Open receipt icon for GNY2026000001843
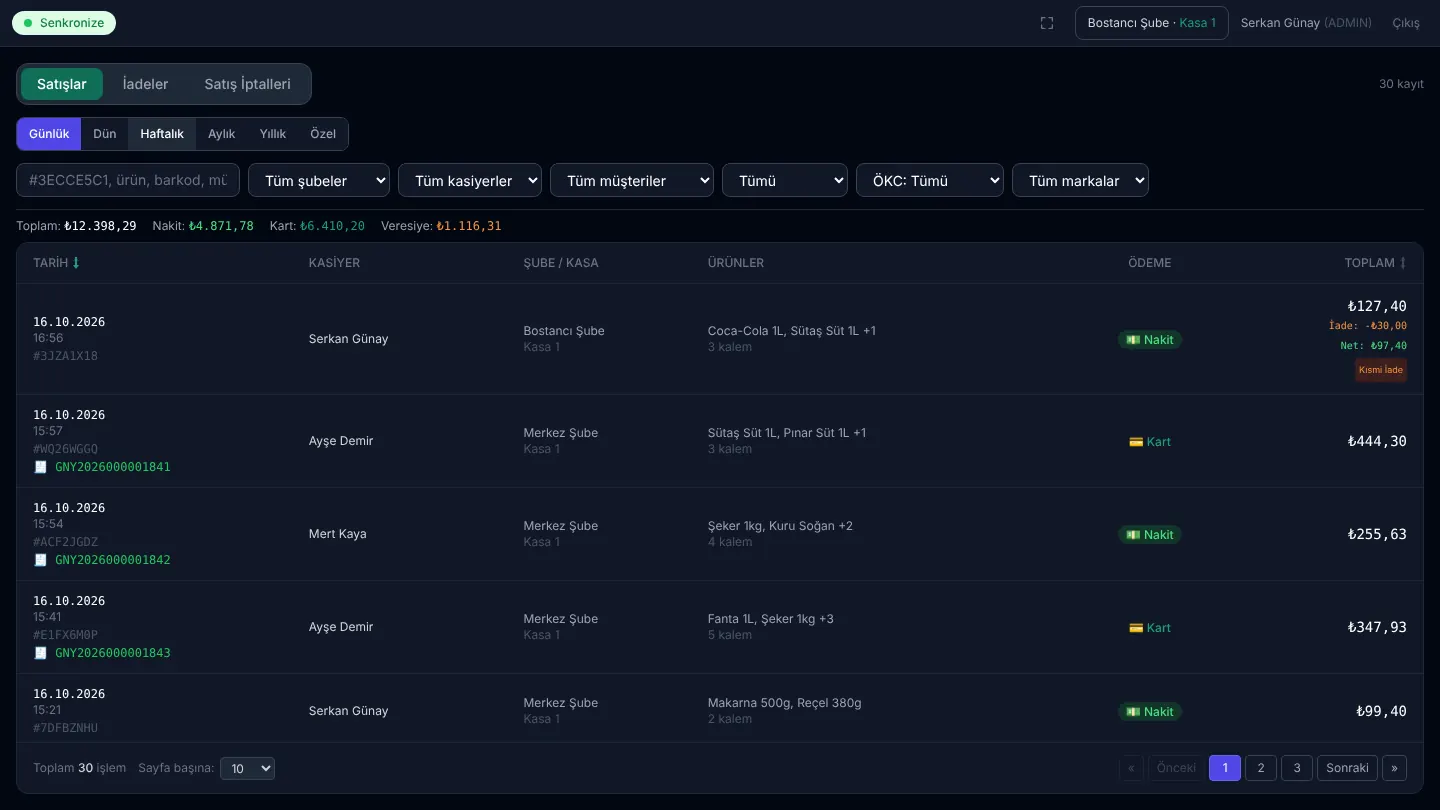 pos(40,653)
